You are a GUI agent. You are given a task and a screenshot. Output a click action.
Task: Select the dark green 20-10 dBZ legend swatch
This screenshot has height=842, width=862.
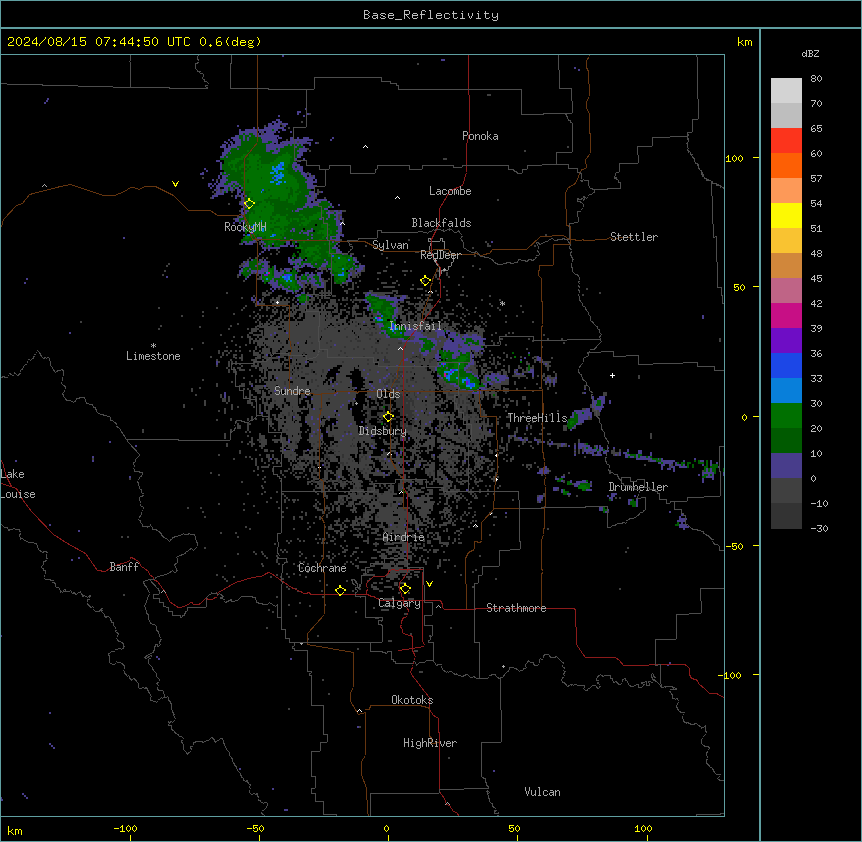click(x=786, y=440)
